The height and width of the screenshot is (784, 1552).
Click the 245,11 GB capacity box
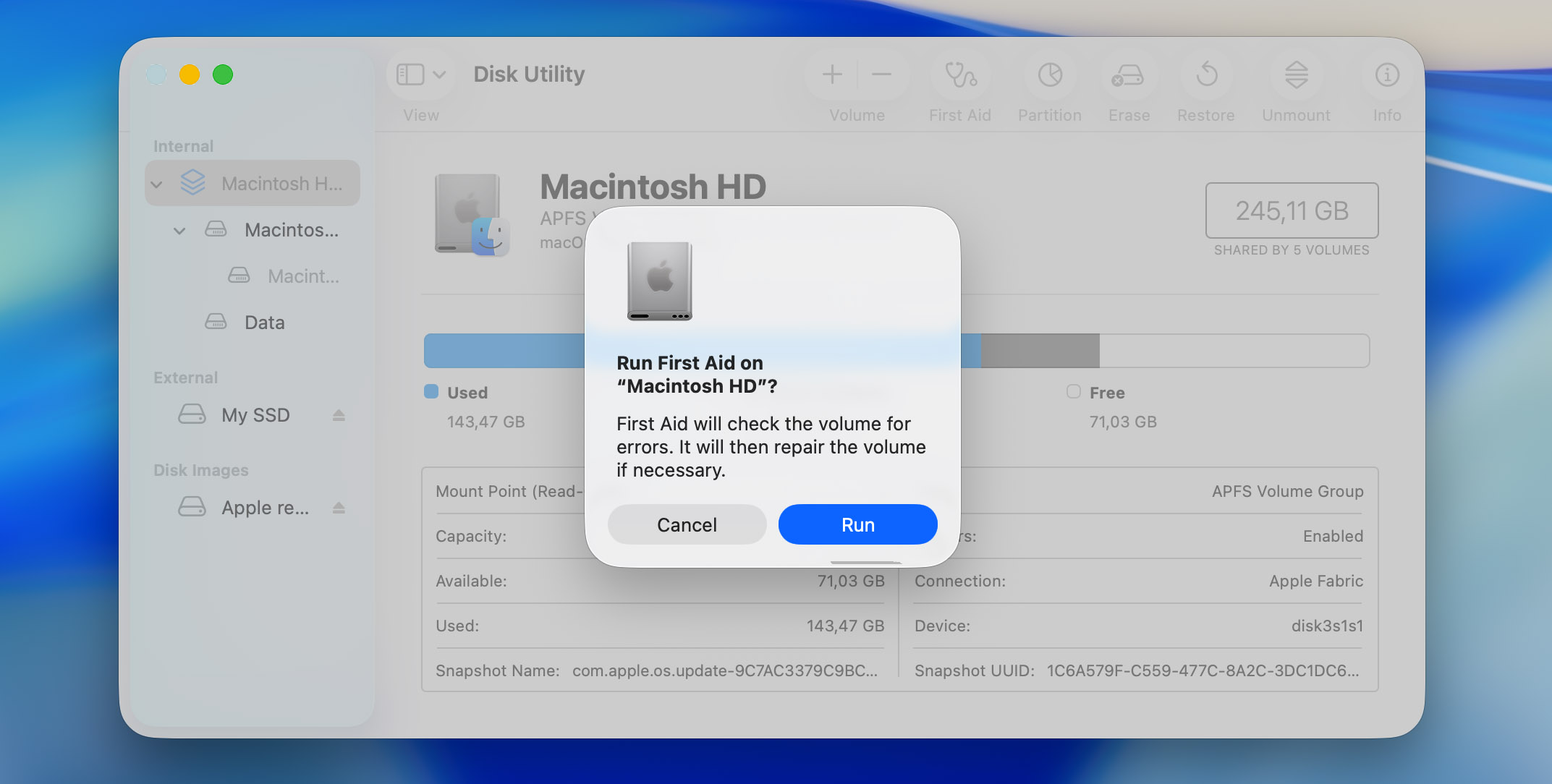[x=1292, y=210]
